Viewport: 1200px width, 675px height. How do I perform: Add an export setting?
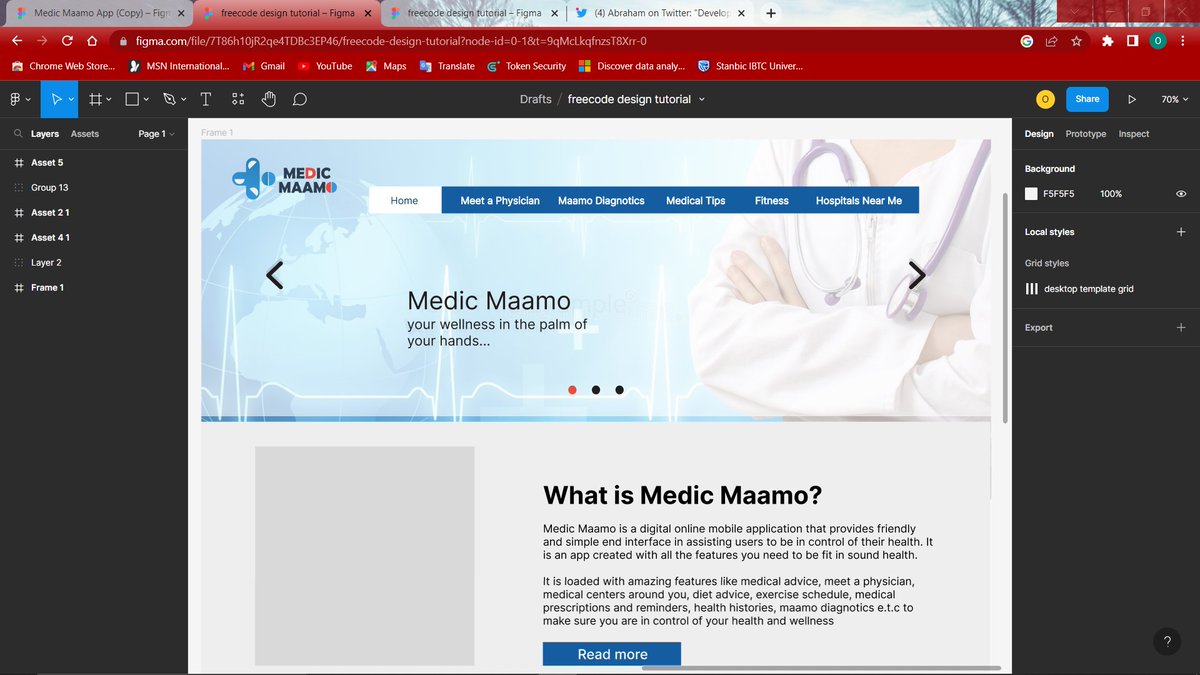pos(1180,327)
